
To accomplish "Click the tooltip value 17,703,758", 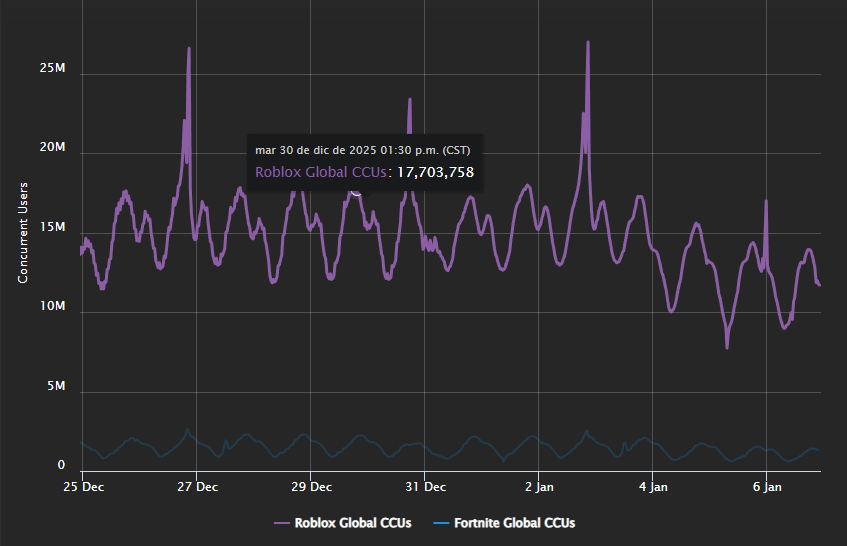I will tap(435, 172).
